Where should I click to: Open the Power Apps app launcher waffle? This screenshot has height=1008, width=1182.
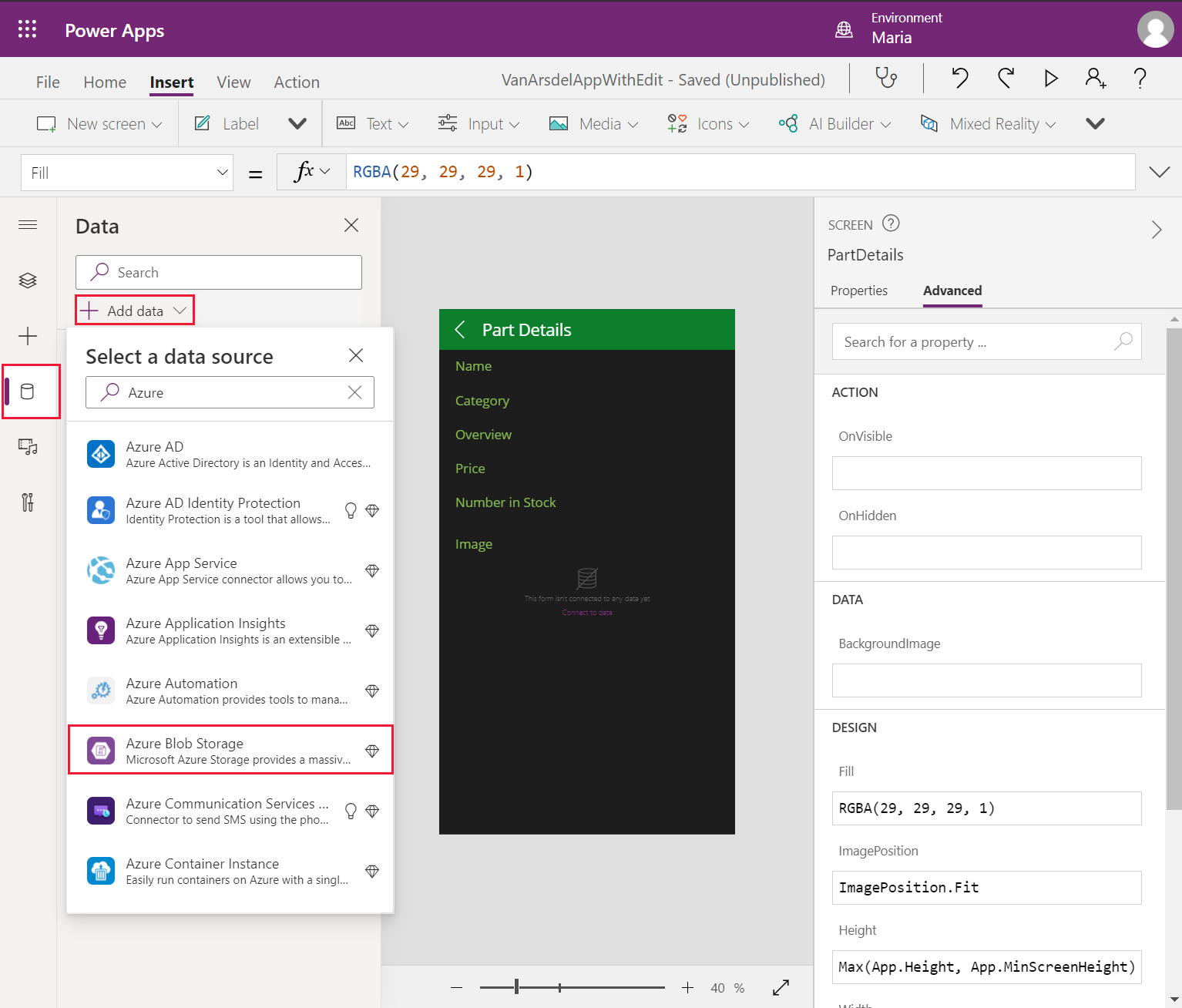click(x=28, y=29)
